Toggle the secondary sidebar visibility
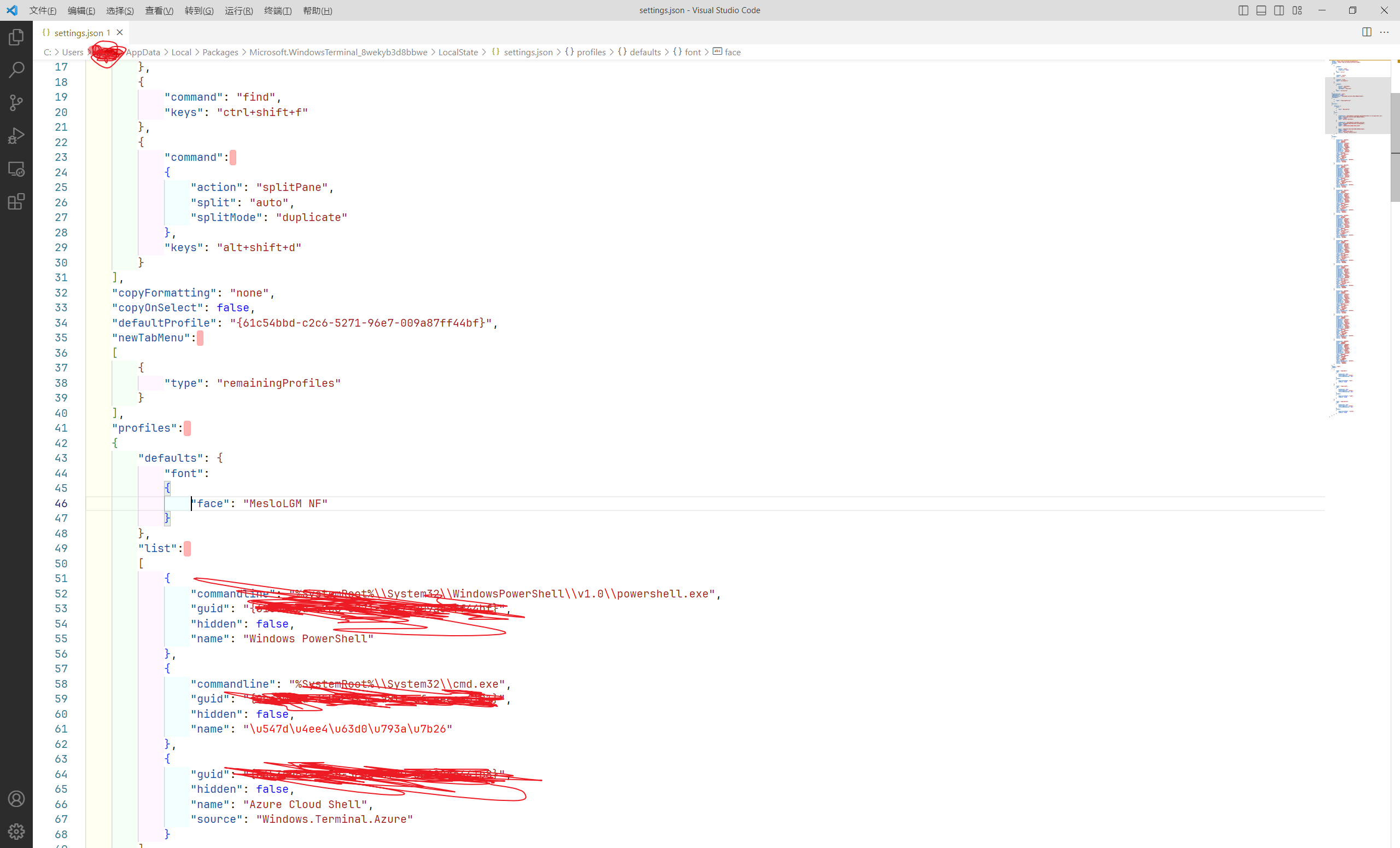The height and width of the screenshot is (848, 1400). tap(1279, 10)
